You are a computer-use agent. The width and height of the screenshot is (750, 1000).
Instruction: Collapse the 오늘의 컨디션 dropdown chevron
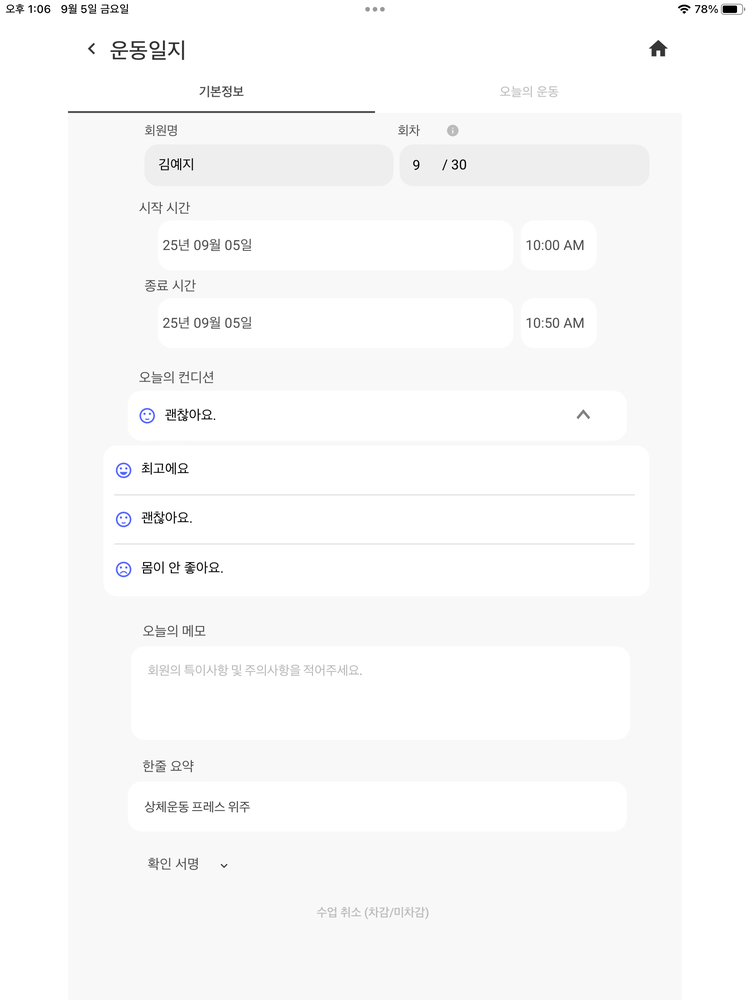click(583, 415)
